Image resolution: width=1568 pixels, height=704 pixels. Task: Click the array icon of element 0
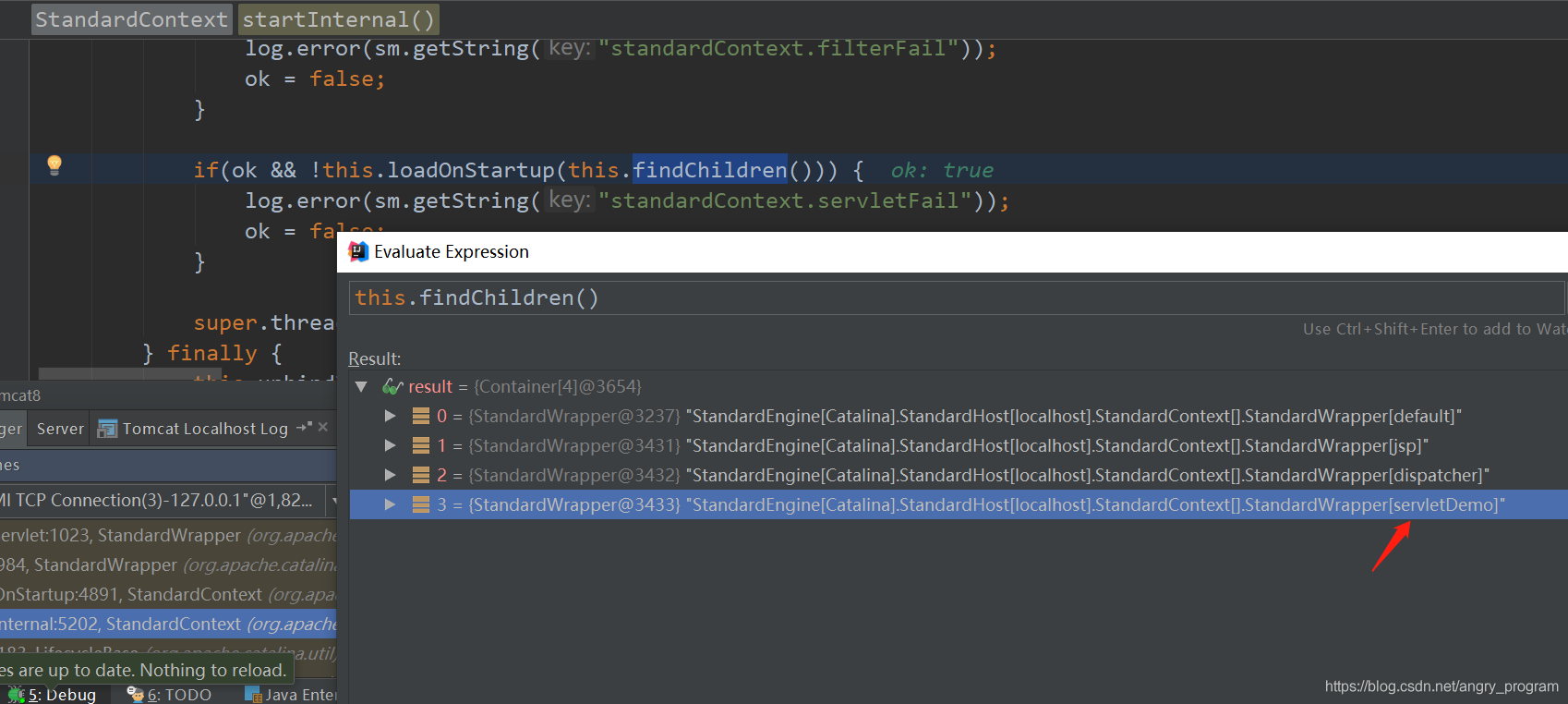point(421,416)
